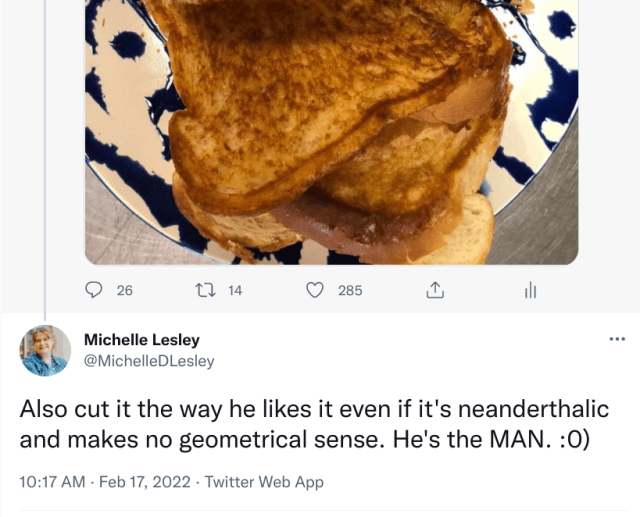Click the reply speech bubble icon

tap(94, 290)
